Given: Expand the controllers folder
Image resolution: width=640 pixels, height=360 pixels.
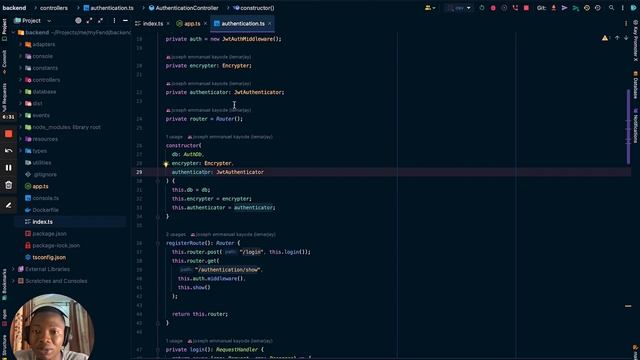Looking at the screenshot, I should (x=20, y=80).
